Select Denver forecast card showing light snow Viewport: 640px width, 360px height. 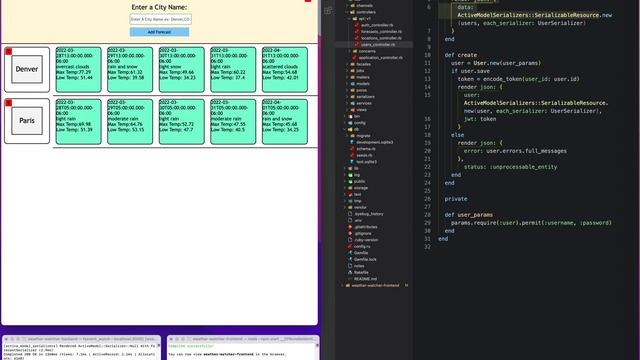[x=182, y=69]
